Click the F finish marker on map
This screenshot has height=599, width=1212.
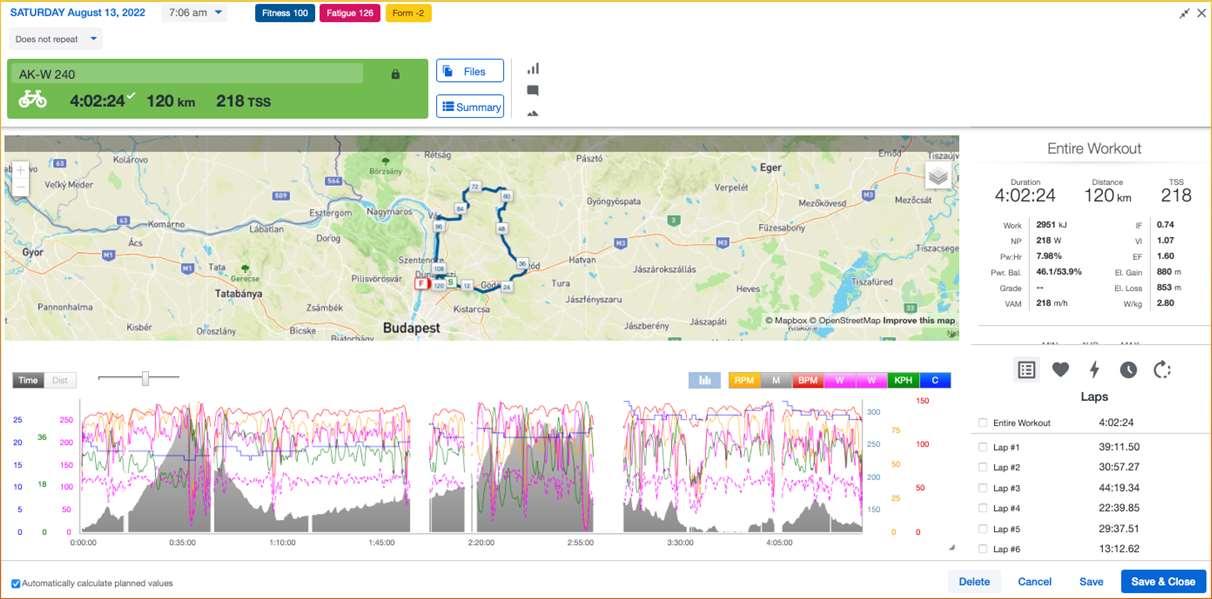422,284
